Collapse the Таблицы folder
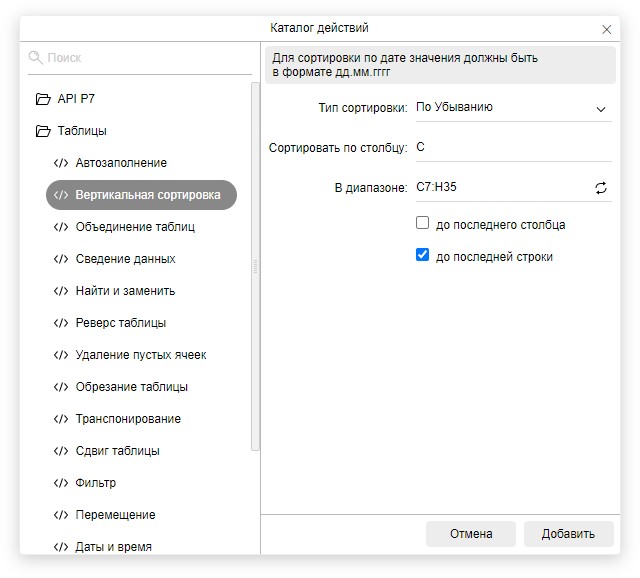Image resolution: width=640 pixels, height=578 pixels. click(43, 131)
